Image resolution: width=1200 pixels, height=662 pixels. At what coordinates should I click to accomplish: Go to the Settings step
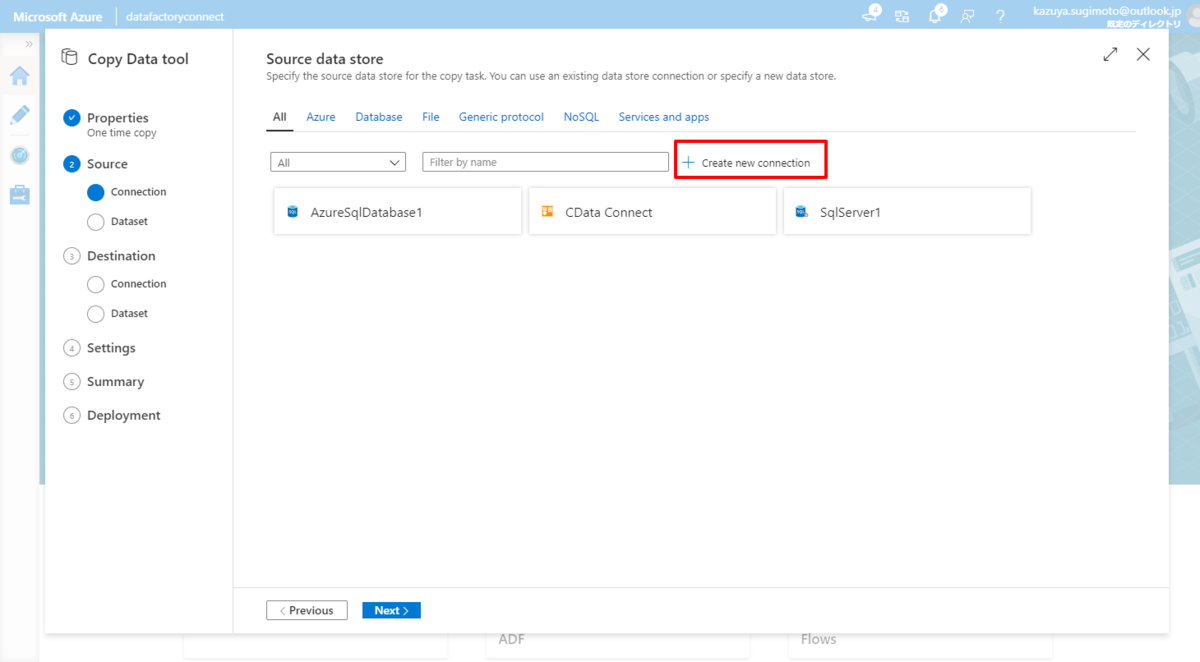(111, 348)
